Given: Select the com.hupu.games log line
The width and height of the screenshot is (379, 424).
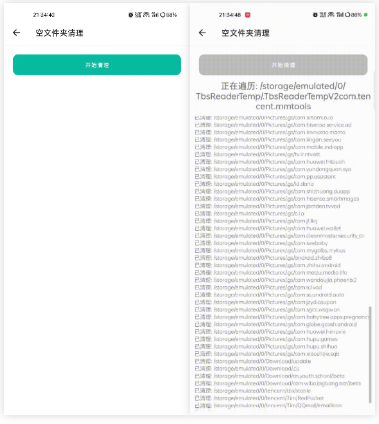Looking at the screenshot, I should (266, 339).
